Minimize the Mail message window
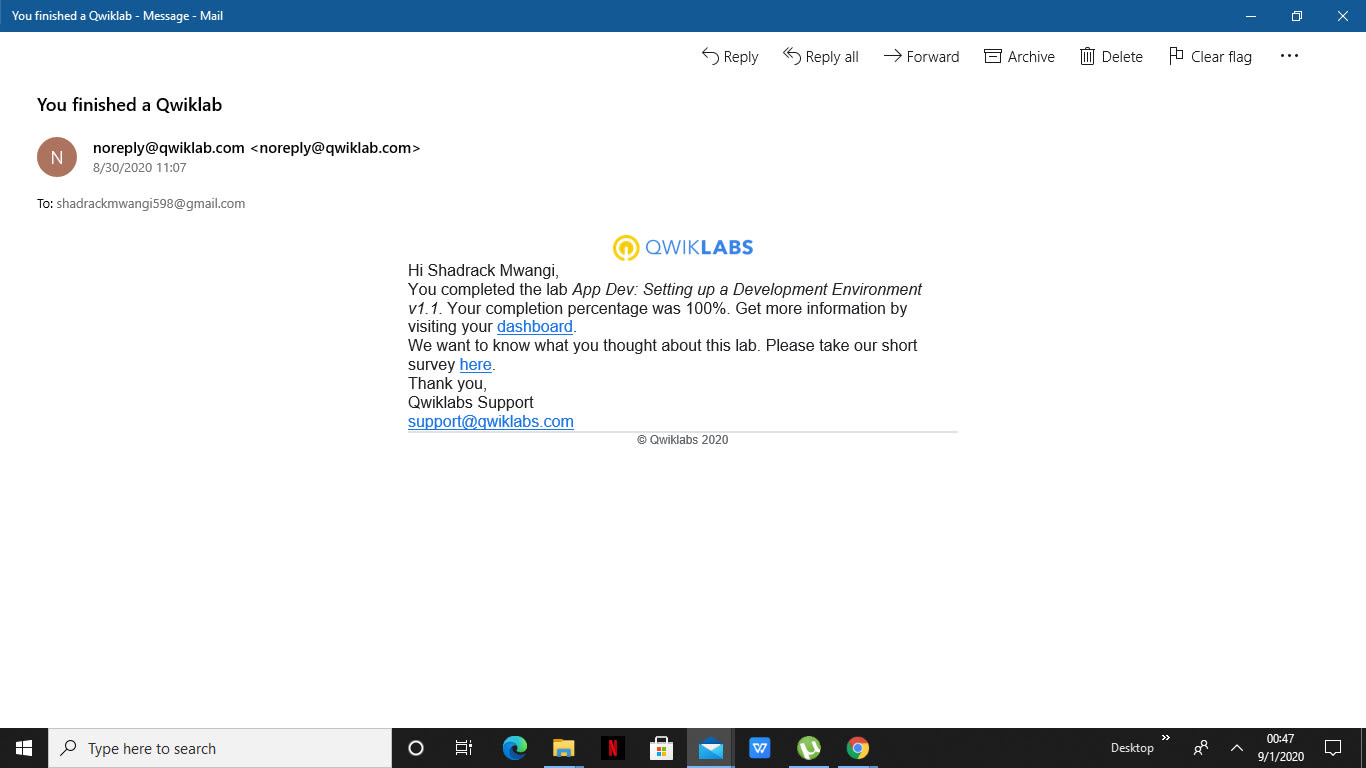 click(1251, 16)
